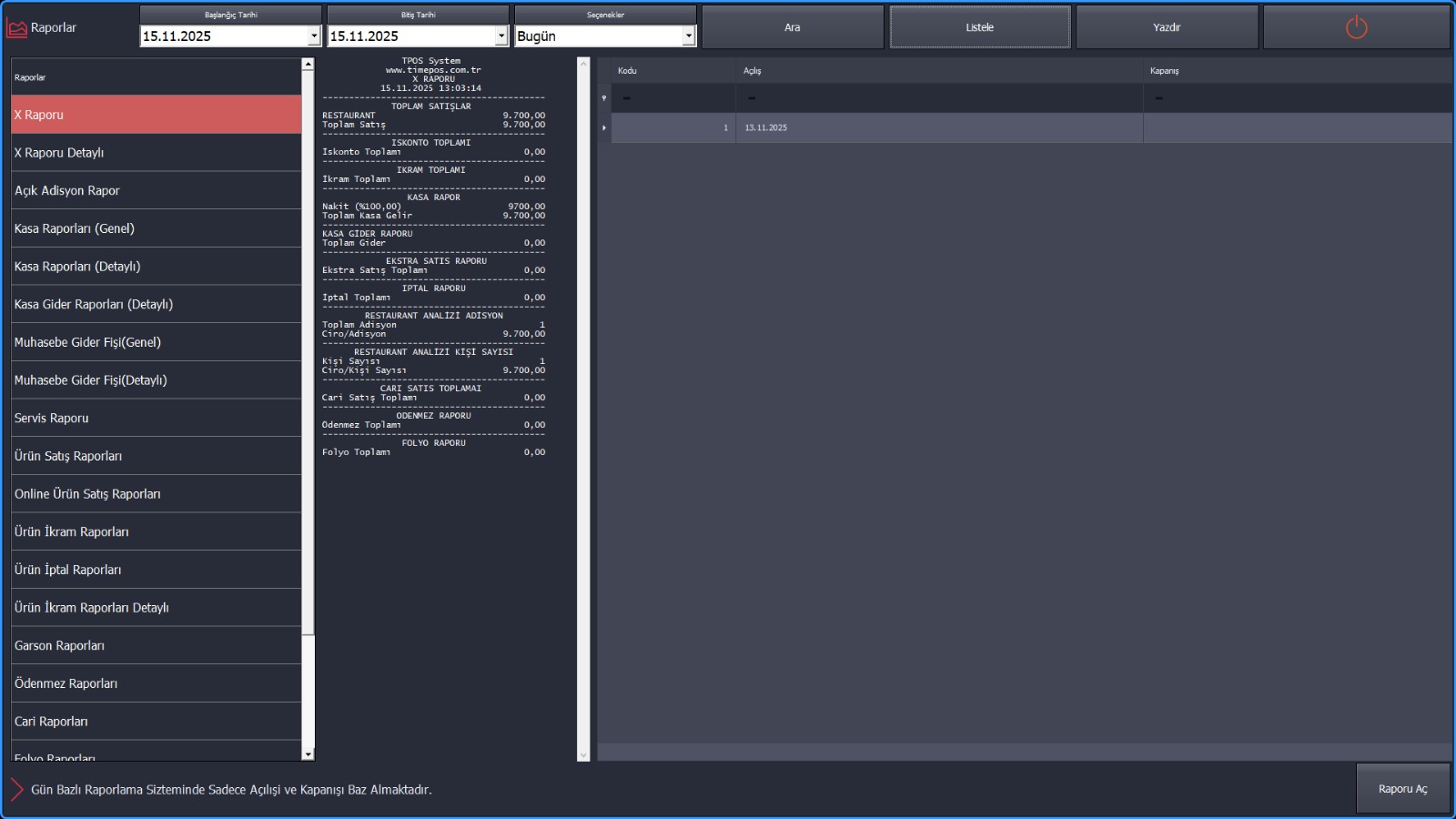The height and width of the screenshot is (819, 1456).
Task: Choose Ürün Satış Raporları from list
Action: [156, 456]
